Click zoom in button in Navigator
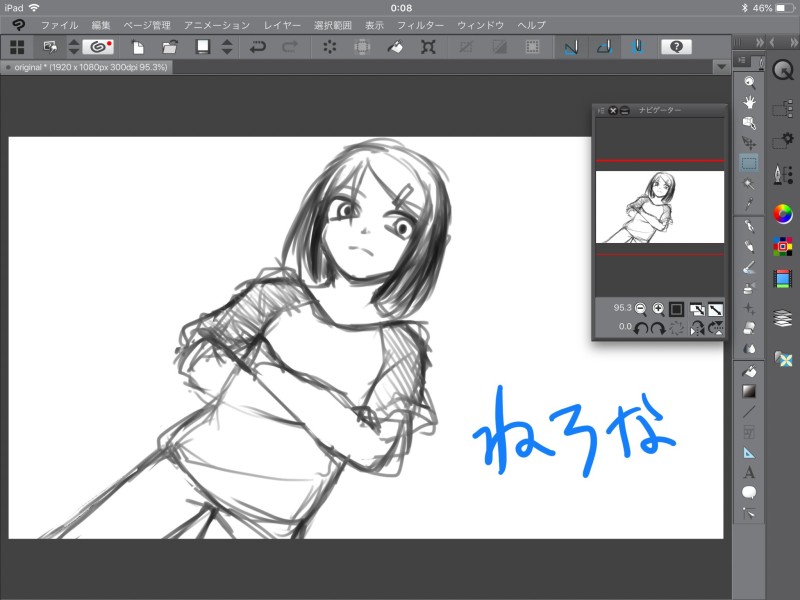This screenshot has width=800, height=600. click(658, 309)
